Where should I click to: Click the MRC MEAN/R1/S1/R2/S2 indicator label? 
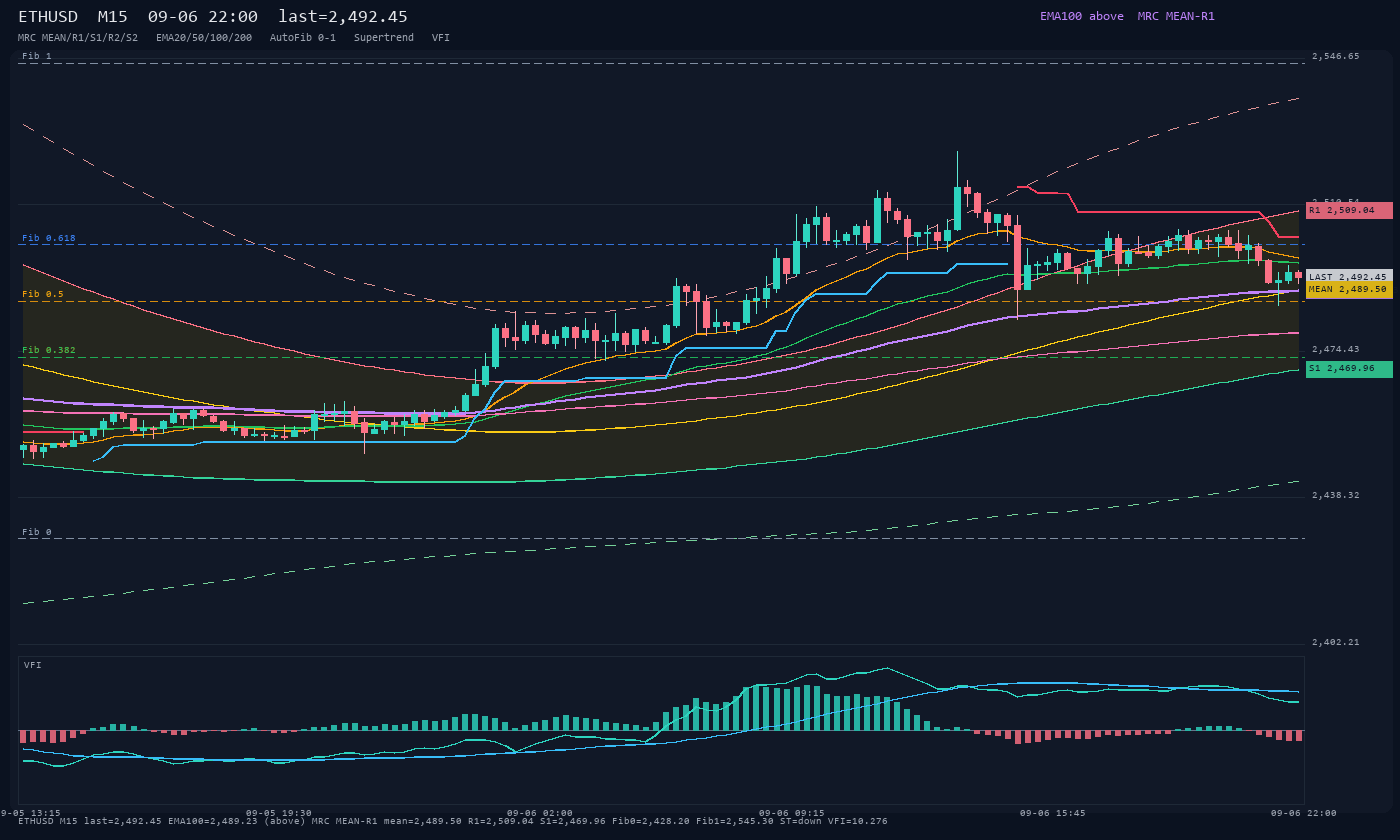pyautogui.click(x=78, y=37)
